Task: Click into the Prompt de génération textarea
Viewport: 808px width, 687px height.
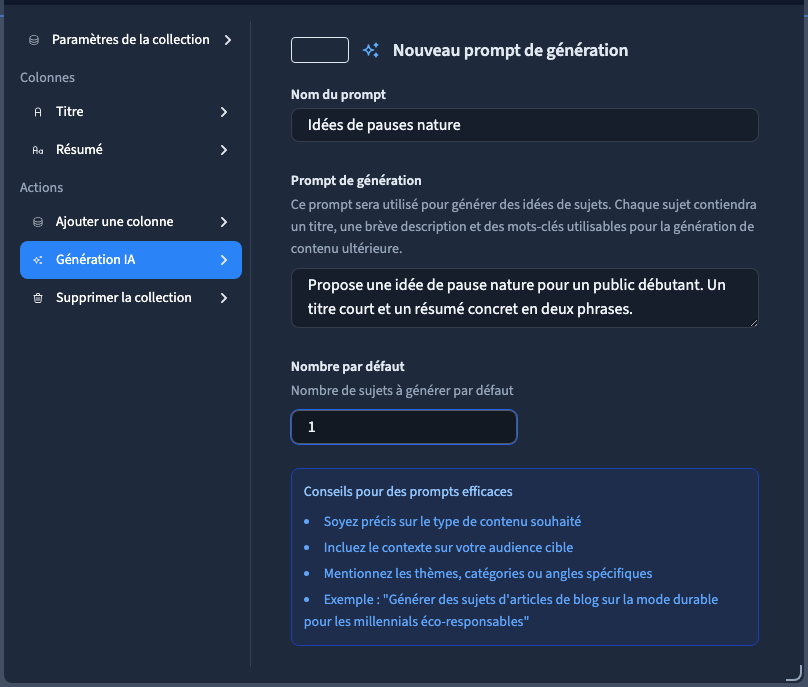Action: pyautogui.click(x=525, y=298)
